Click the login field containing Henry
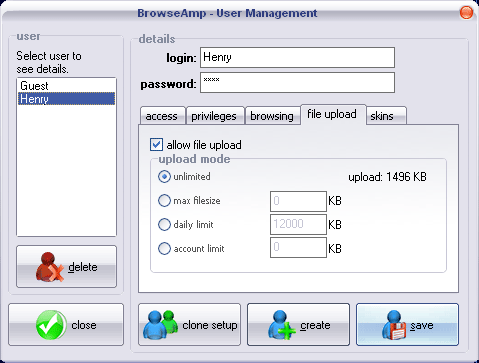The image size is (479, 363). point(297,57)
